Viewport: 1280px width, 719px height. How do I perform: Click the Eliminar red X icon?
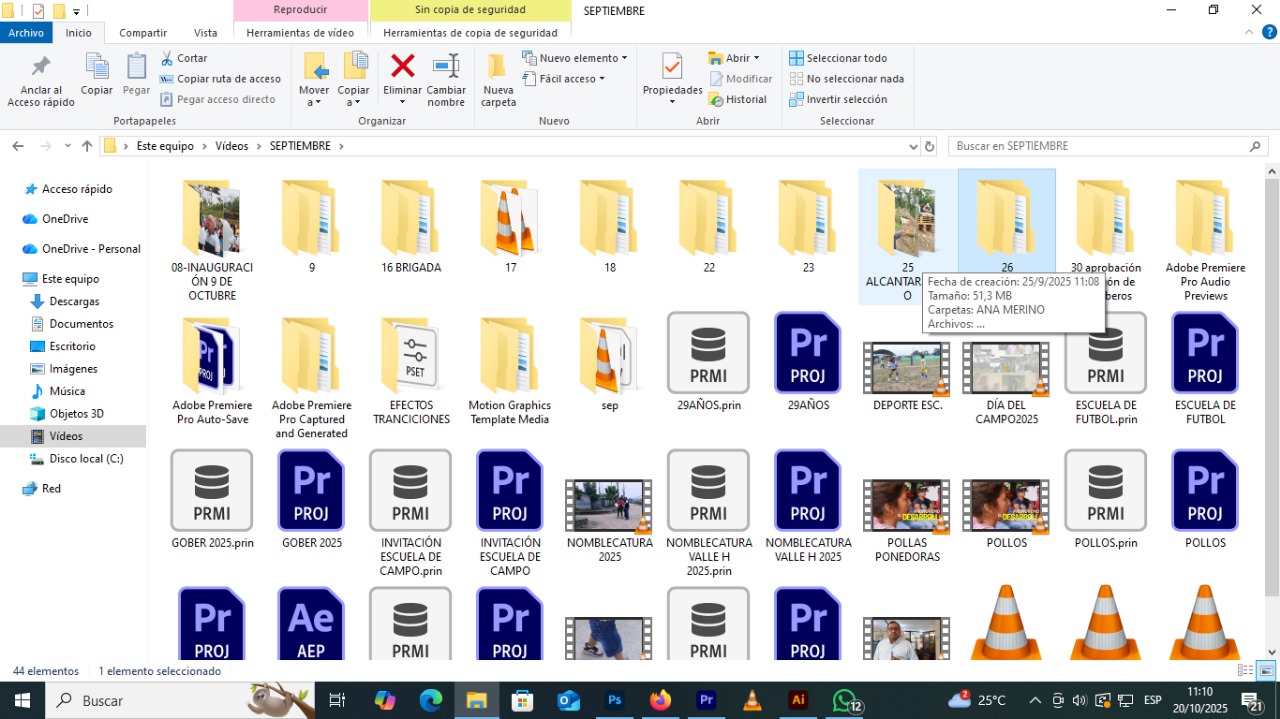tap(402, 68)
